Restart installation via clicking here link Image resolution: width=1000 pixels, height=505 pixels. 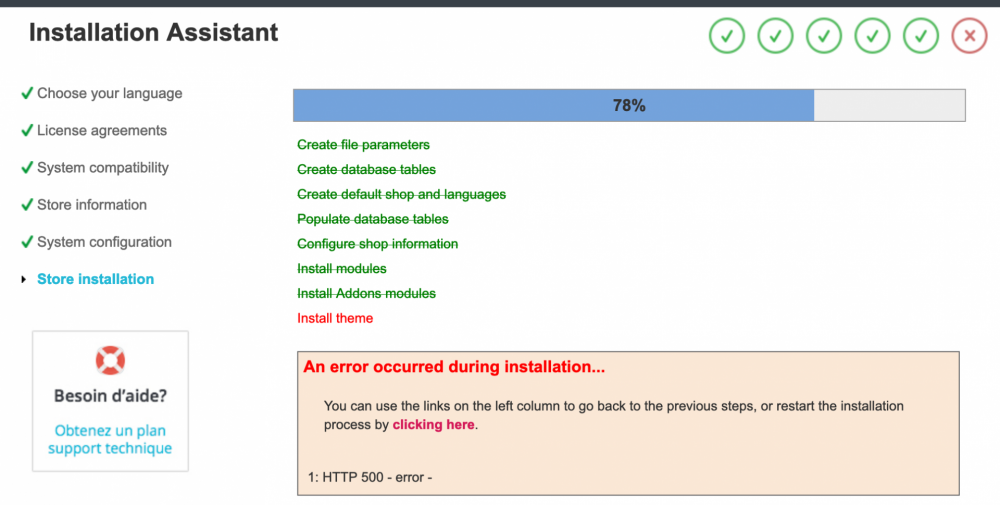click(x=434, y=425)
